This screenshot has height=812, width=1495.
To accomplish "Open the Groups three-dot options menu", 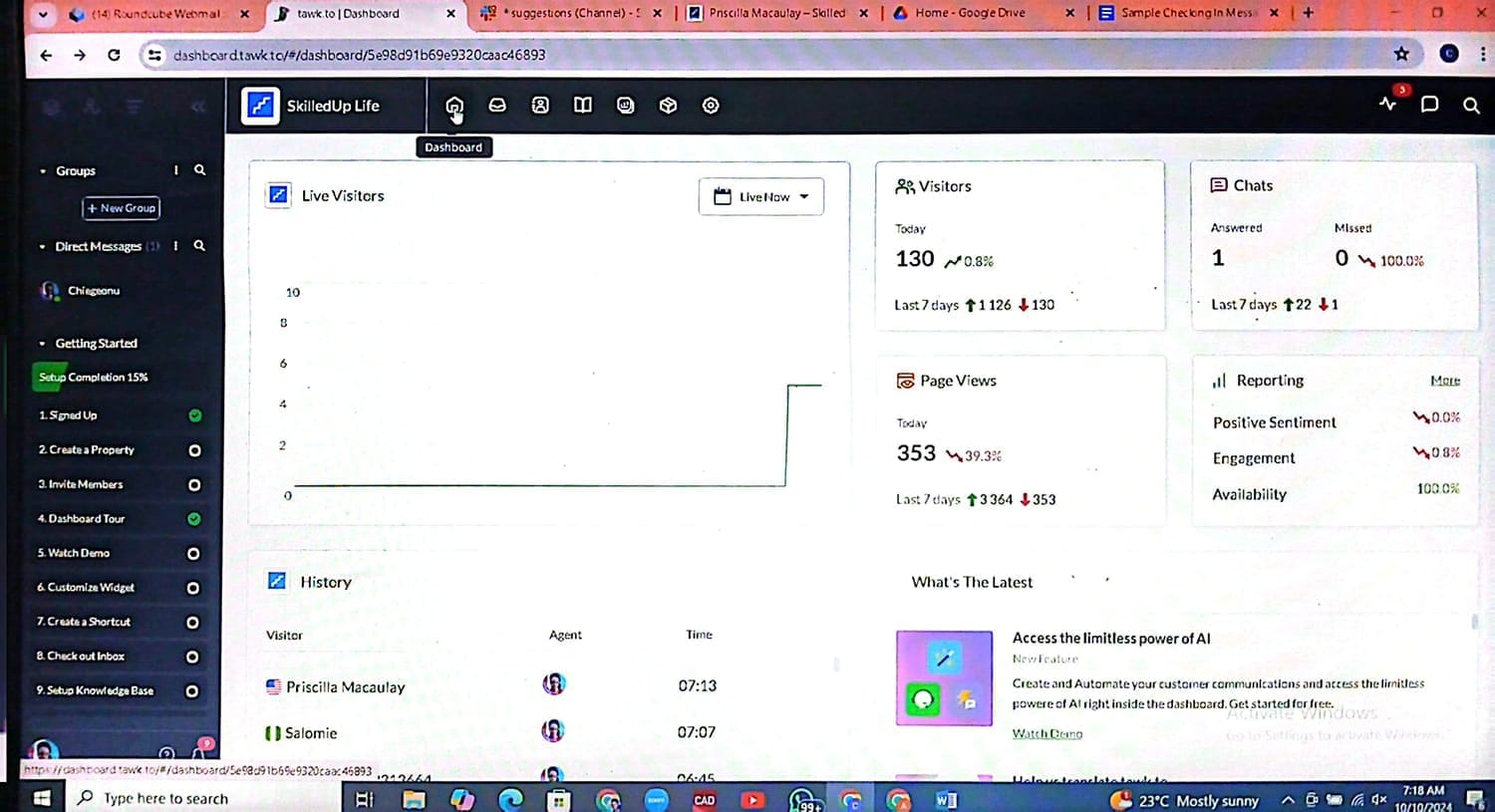I will point(176,170).
